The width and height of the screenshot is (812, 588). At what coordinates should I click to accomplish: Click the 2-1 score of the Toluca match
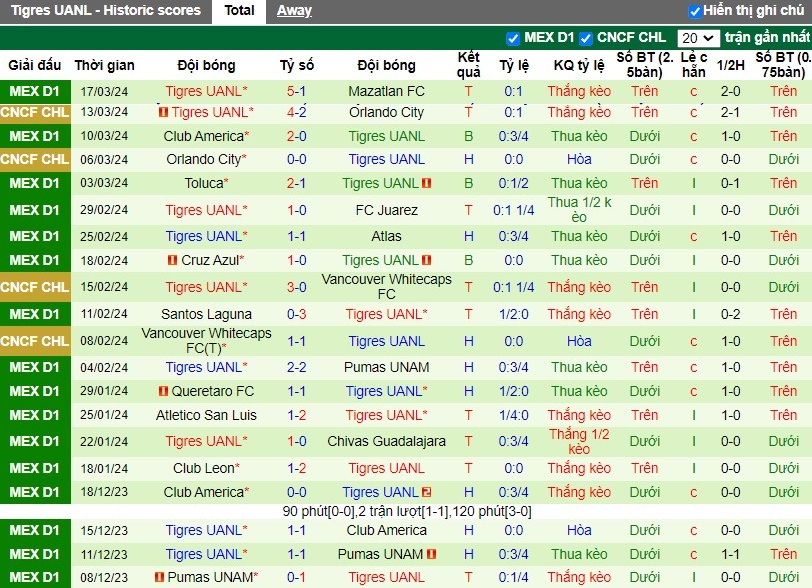click(x=296, y=183)
